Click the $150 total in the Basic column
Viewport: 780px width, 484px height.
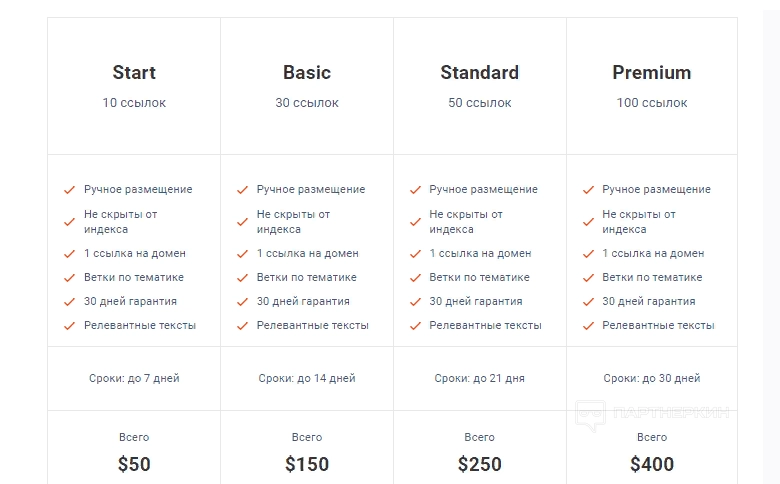tap(307, 464)
